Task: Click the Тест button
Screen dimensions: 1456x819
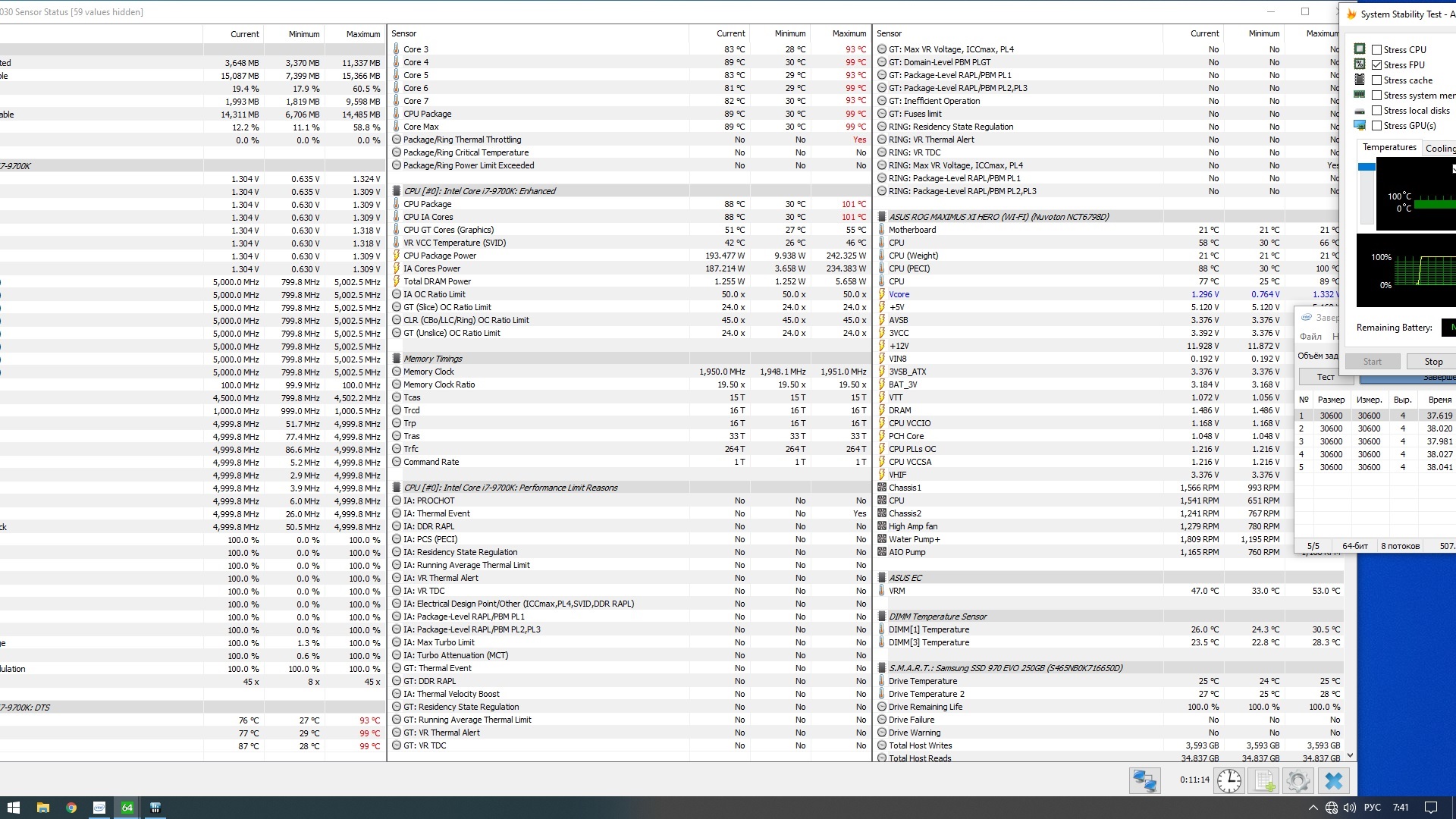Action: [x=1325, y=377]
